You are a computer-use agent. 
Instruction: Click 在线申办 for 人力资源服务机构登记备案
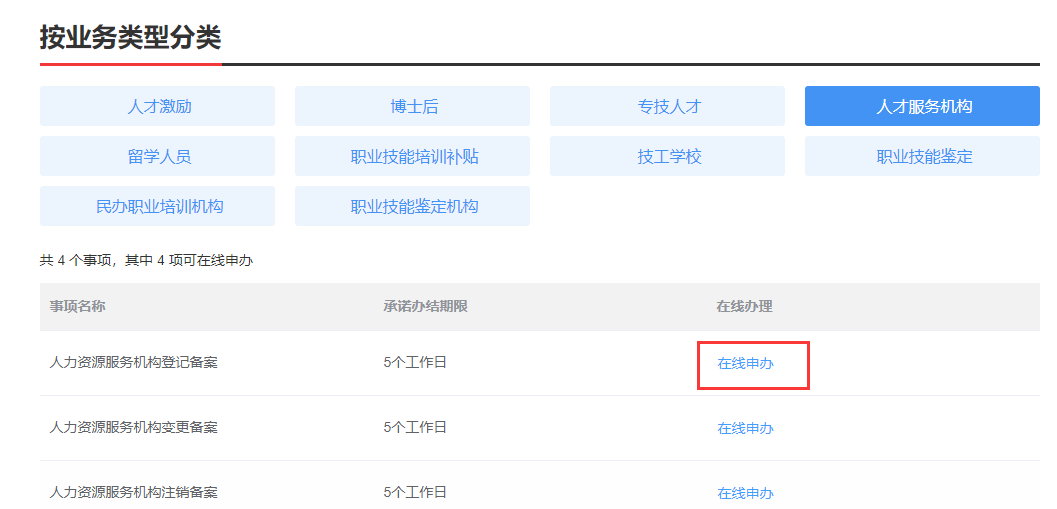coord(746,363)
